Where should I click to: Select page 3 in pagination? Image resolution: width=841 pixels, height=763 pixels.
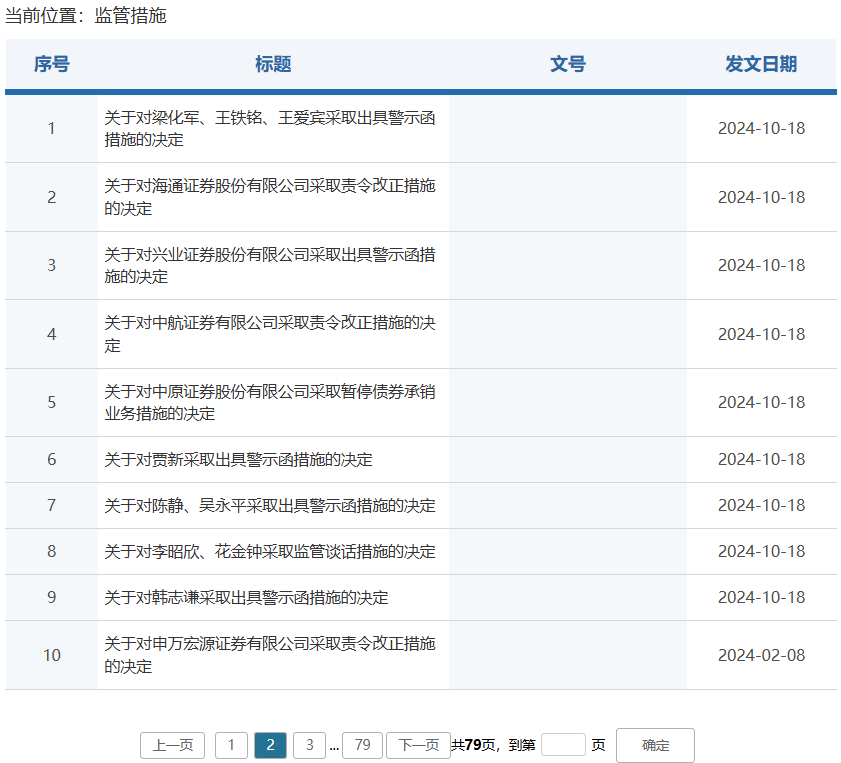click(309, 745)
